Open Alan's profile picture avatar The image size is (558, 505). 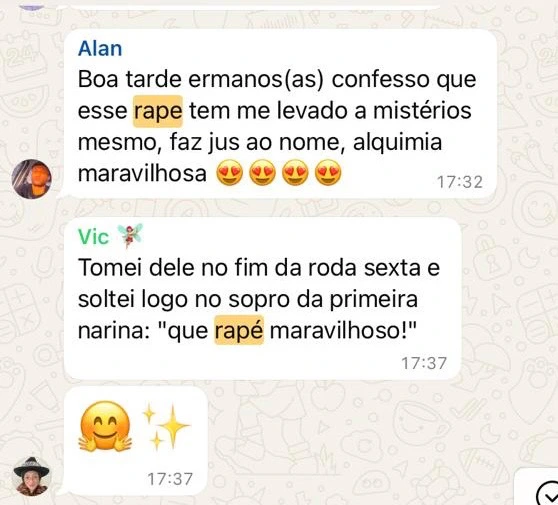pos(31,179)
